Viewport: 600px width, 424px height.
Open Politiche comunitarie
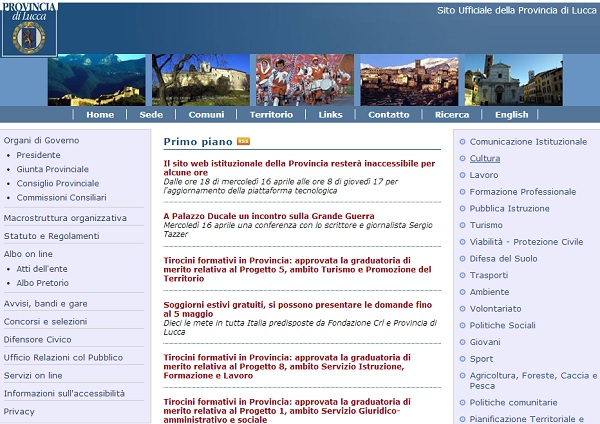[x=513, y=403]
